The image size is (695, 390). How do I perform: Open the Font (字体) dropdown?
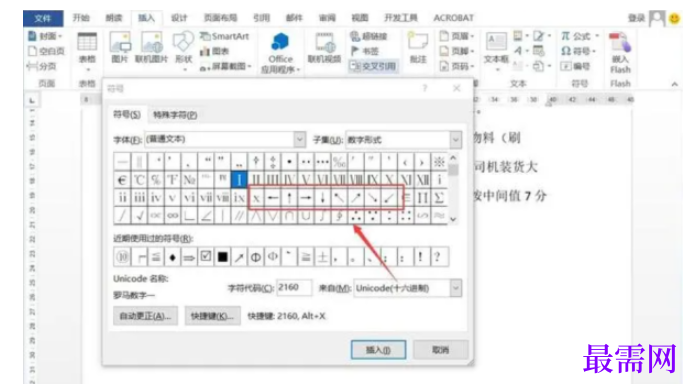point(300,140)
